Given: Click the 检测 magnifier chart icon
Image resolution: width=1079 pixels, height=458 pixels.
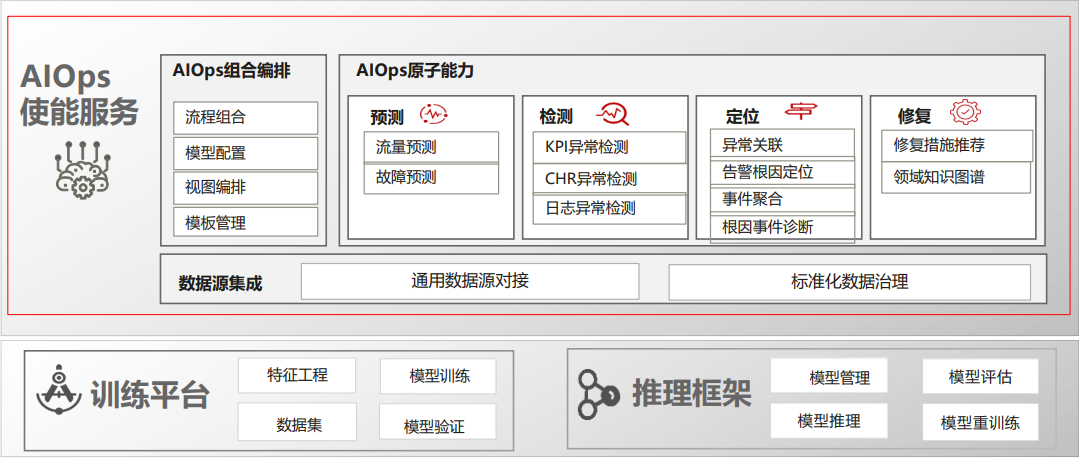Looking at the screenshot, I should [612, 113].
